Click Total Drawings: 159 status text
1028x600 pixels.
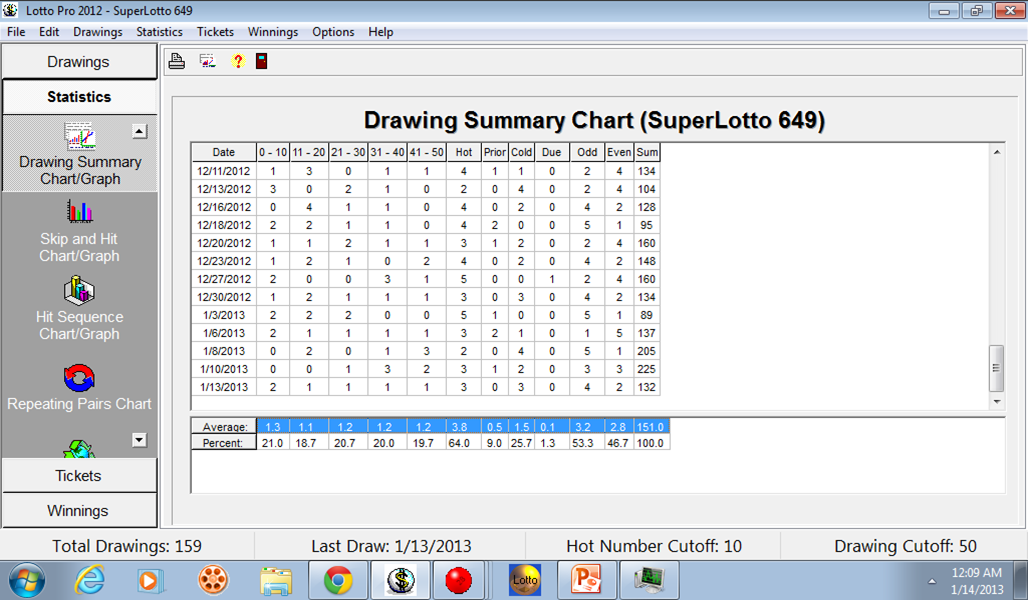click(127, 546)
